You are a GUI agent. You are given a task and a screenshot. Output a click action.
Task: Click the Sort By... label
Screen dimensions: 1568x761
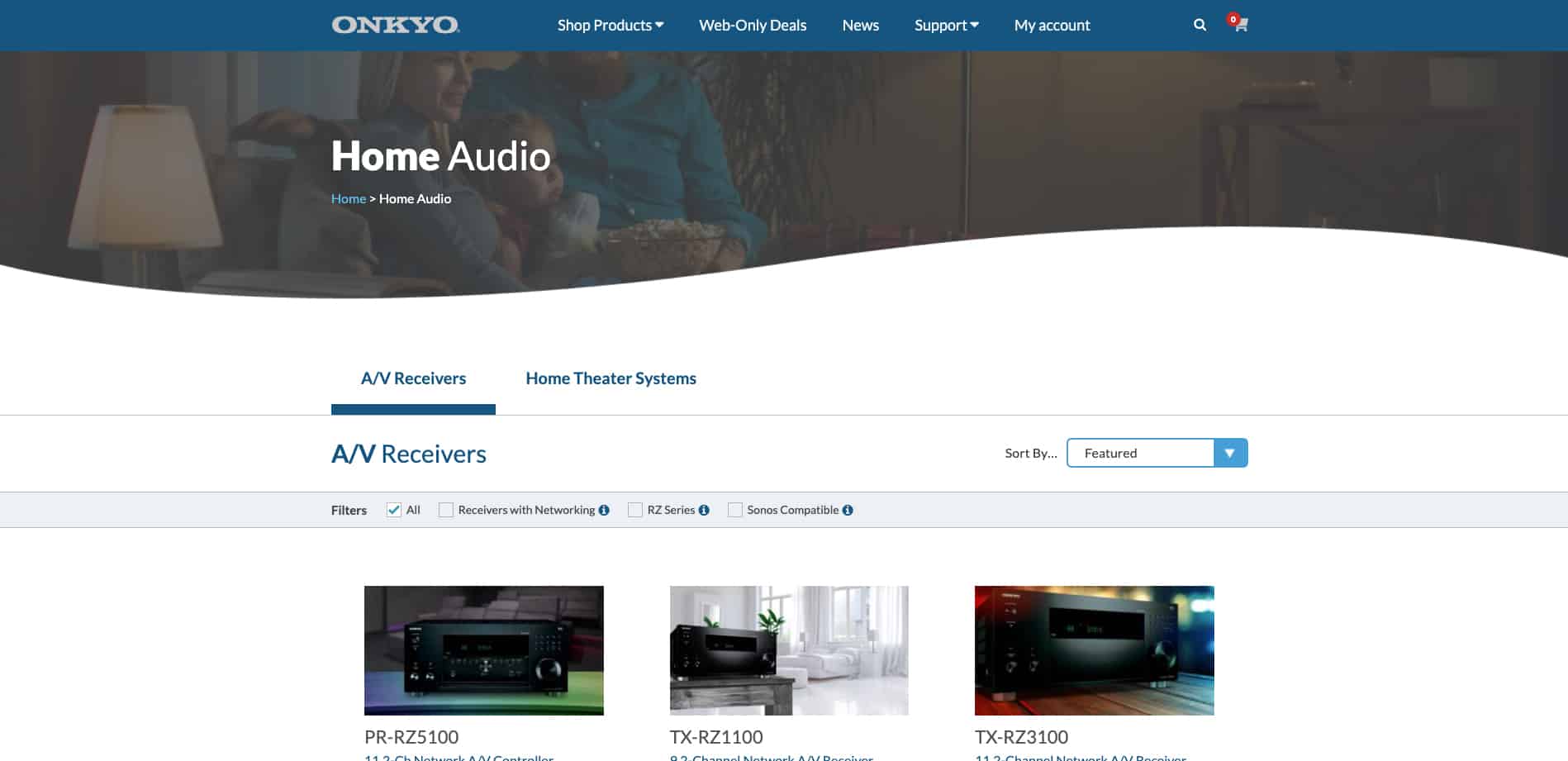pyautogui.click(x=1031, y=453)
